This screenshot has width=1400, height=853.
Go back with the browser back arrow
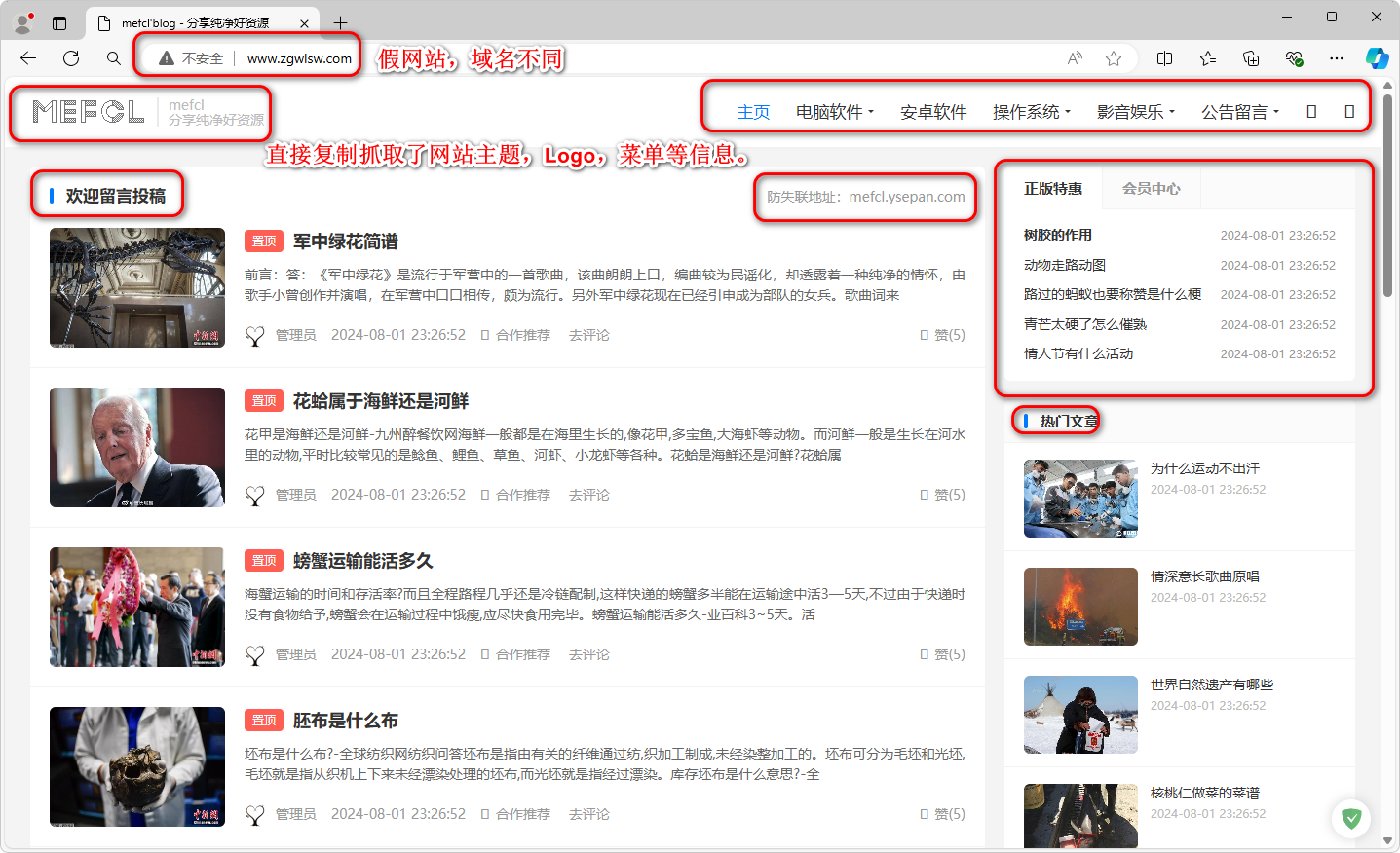[28, 58]
